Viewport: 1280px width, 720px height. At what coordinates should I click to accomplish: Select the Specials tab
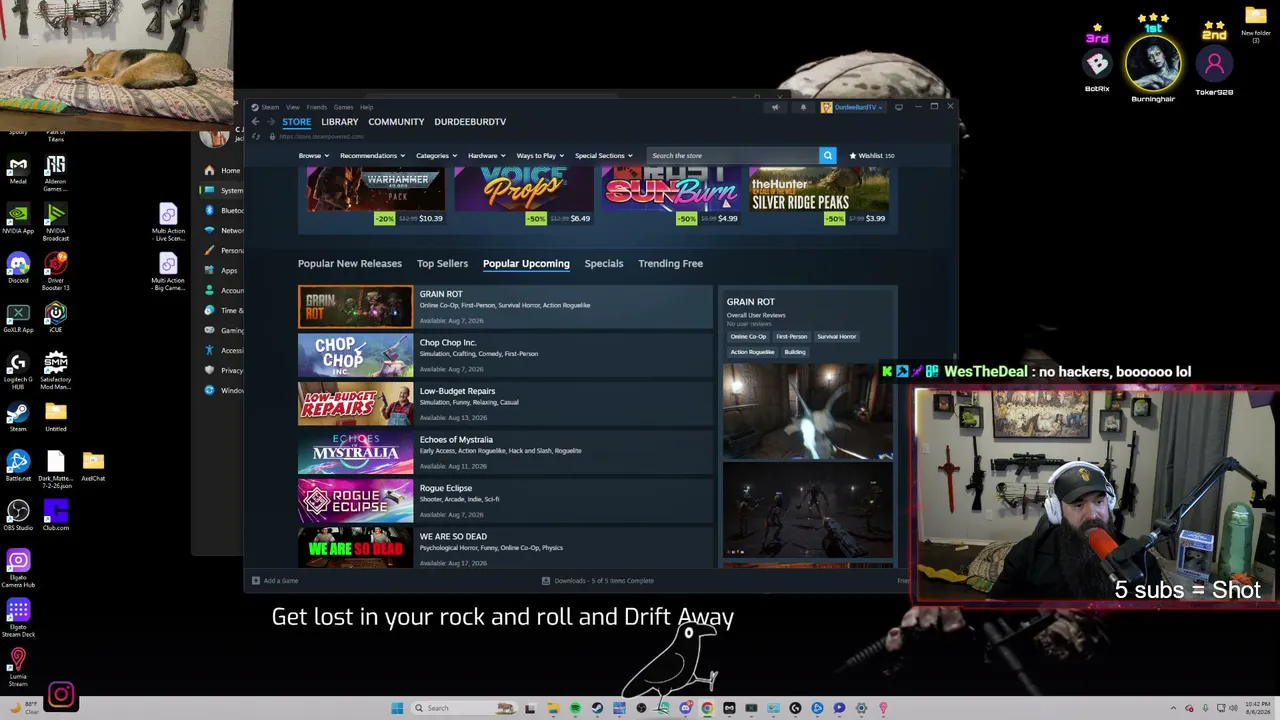(x=604, y=263)
